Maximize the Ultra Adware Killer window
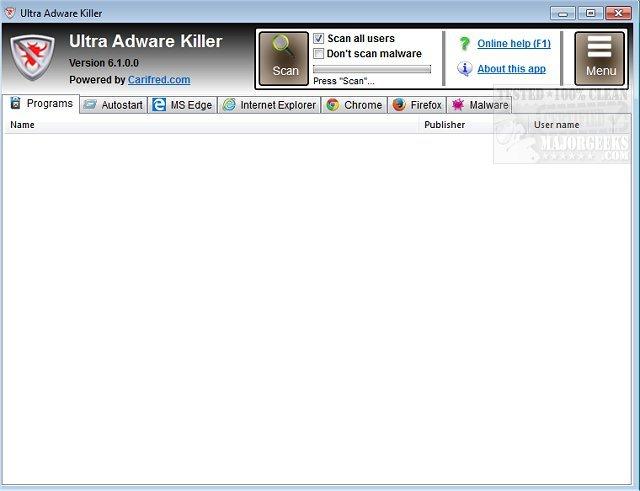 [590, 13]
